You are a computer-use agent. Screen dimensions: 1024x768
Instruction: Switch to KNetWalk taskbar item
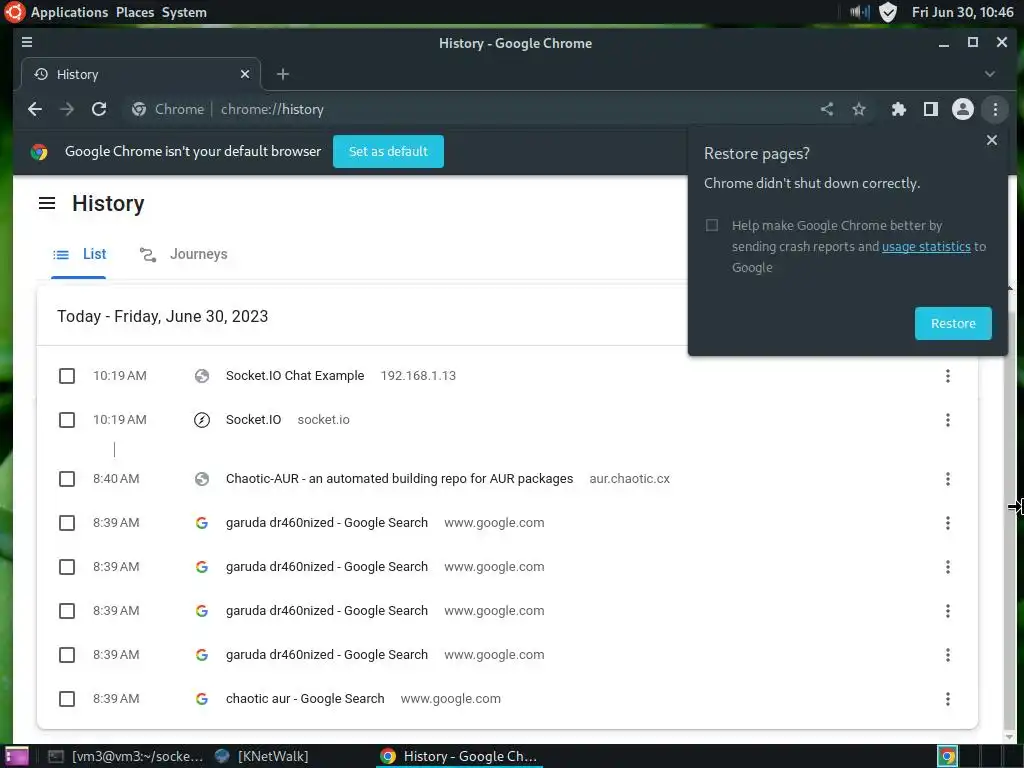coord(263,756)
